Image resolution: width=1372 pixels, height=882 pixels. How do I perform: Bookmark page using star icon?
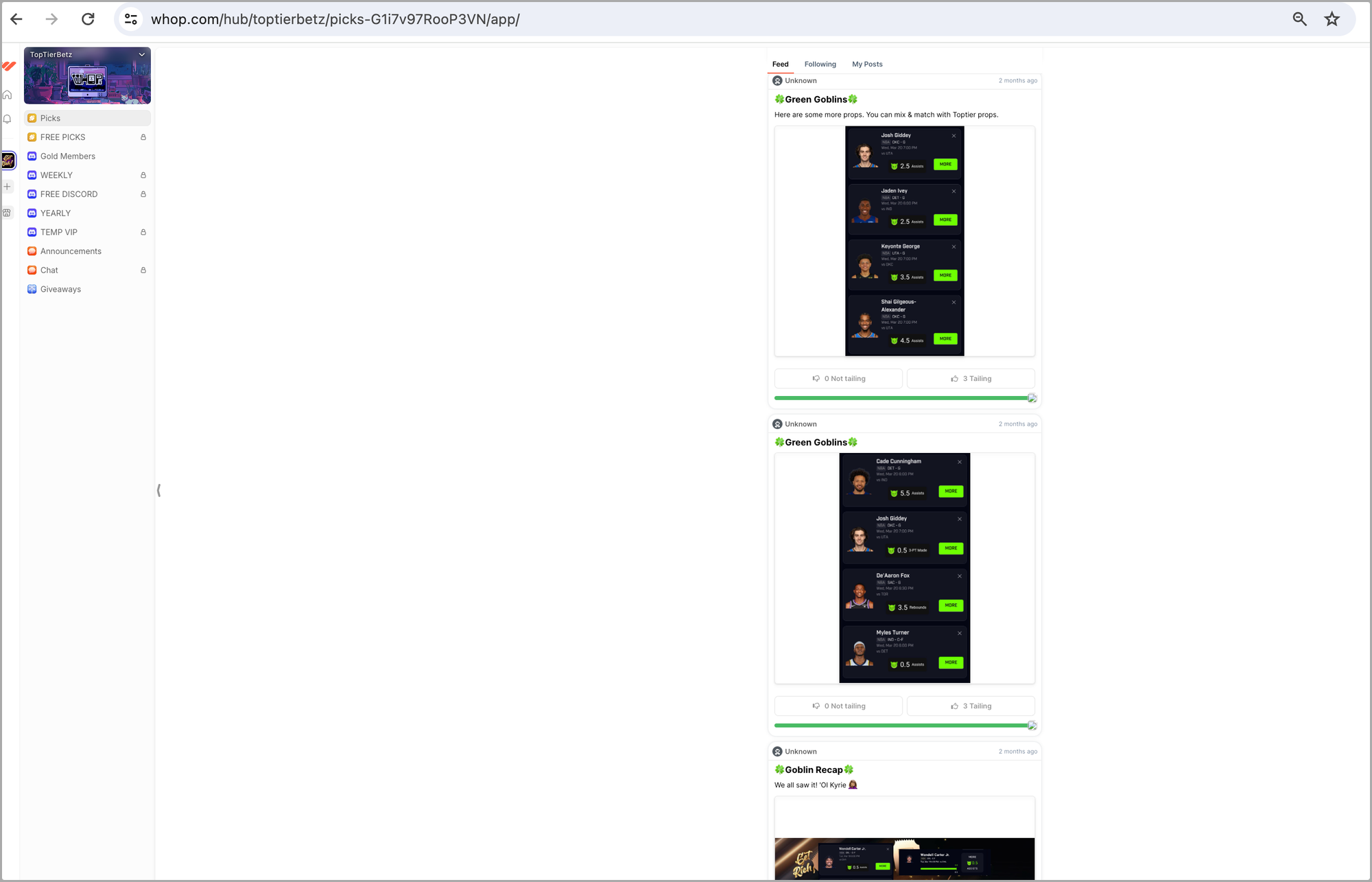click(1332, 19)
